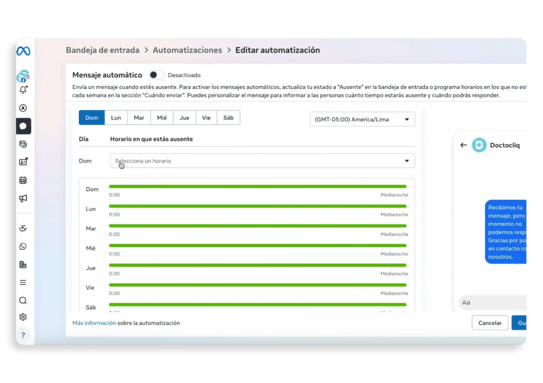Image resolution: width=543 pixels, height=383 pixels.
Task: Select the Mar day tab
Action: [139, 118]
